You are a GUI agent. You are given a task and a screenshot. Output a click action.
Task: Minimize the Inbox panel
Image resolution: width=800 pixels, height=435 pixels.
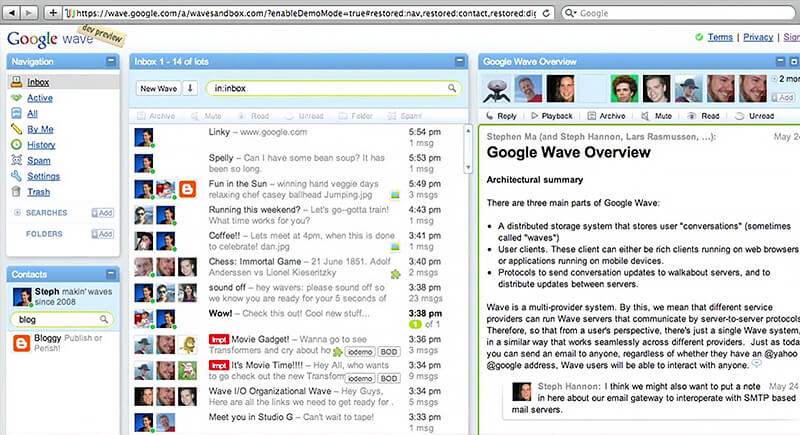458,62
